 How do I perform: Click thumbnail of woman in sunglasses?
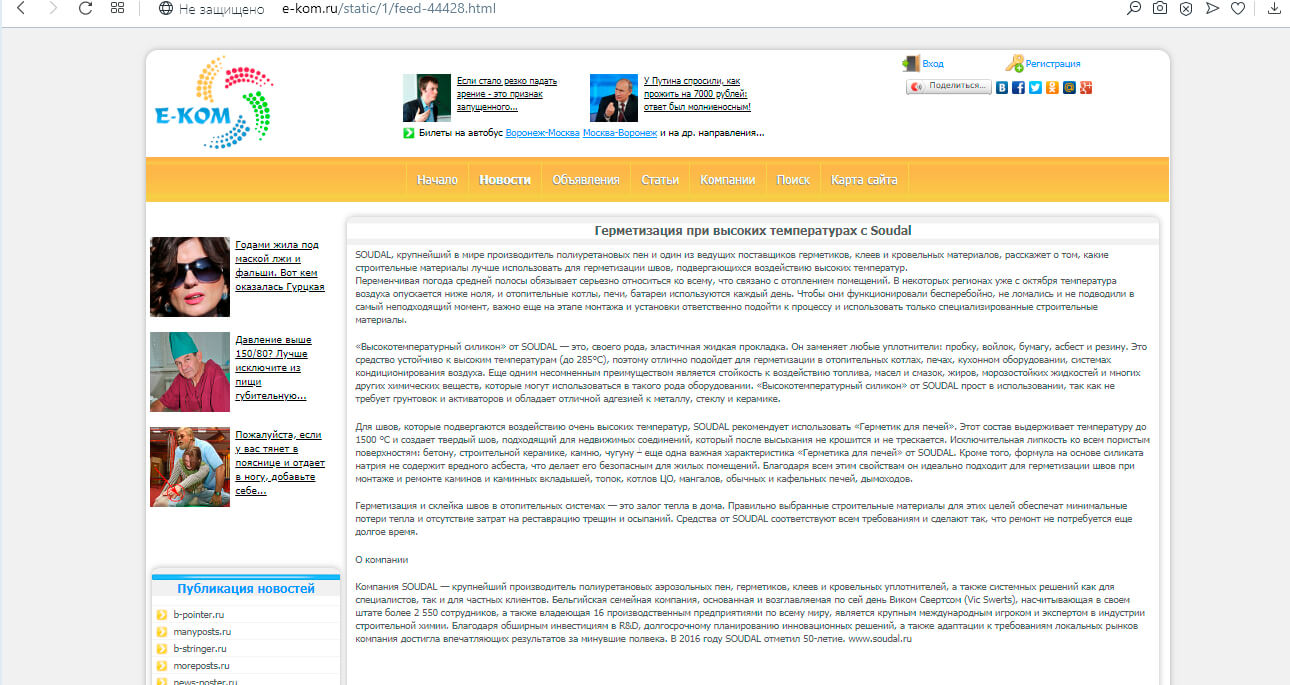coord(190,277)
